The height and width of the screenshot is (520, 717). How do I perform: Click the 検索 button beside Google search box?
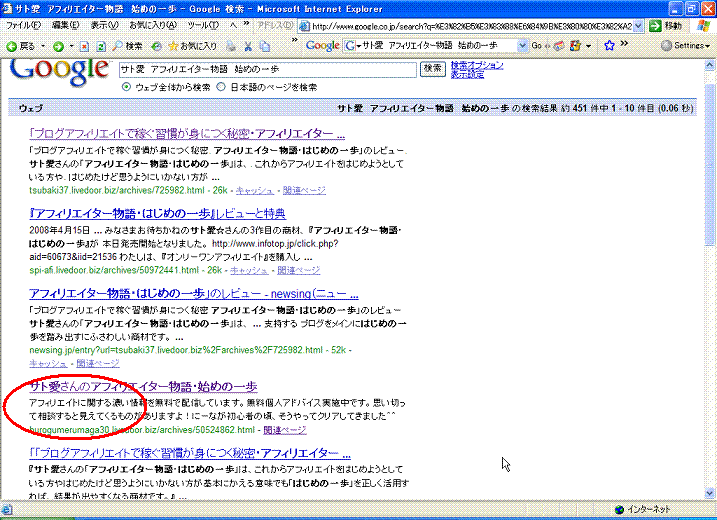(433, 69)
